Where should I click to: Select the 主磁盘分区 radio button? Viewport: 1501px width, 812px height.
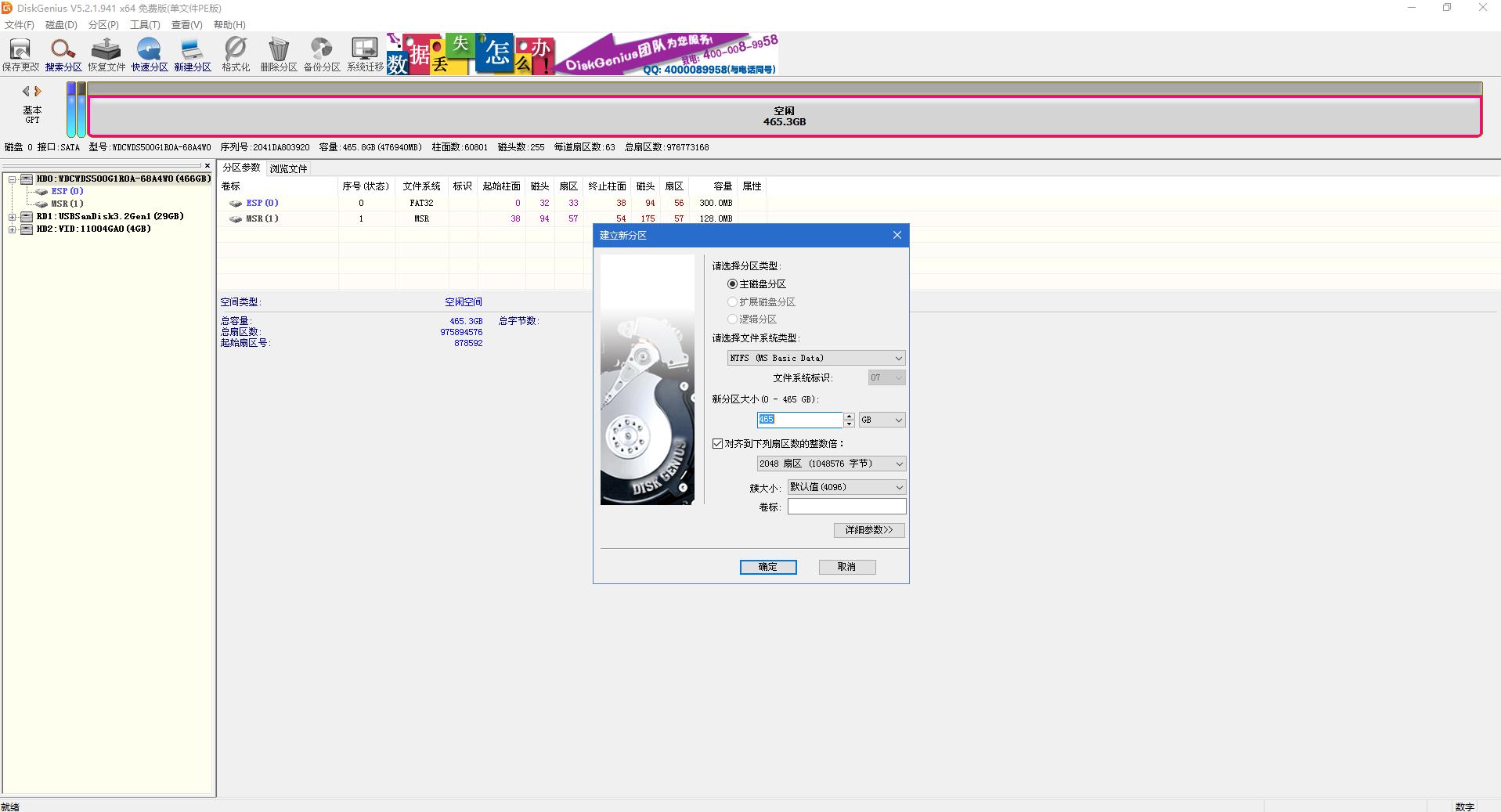tap(733, 284)
